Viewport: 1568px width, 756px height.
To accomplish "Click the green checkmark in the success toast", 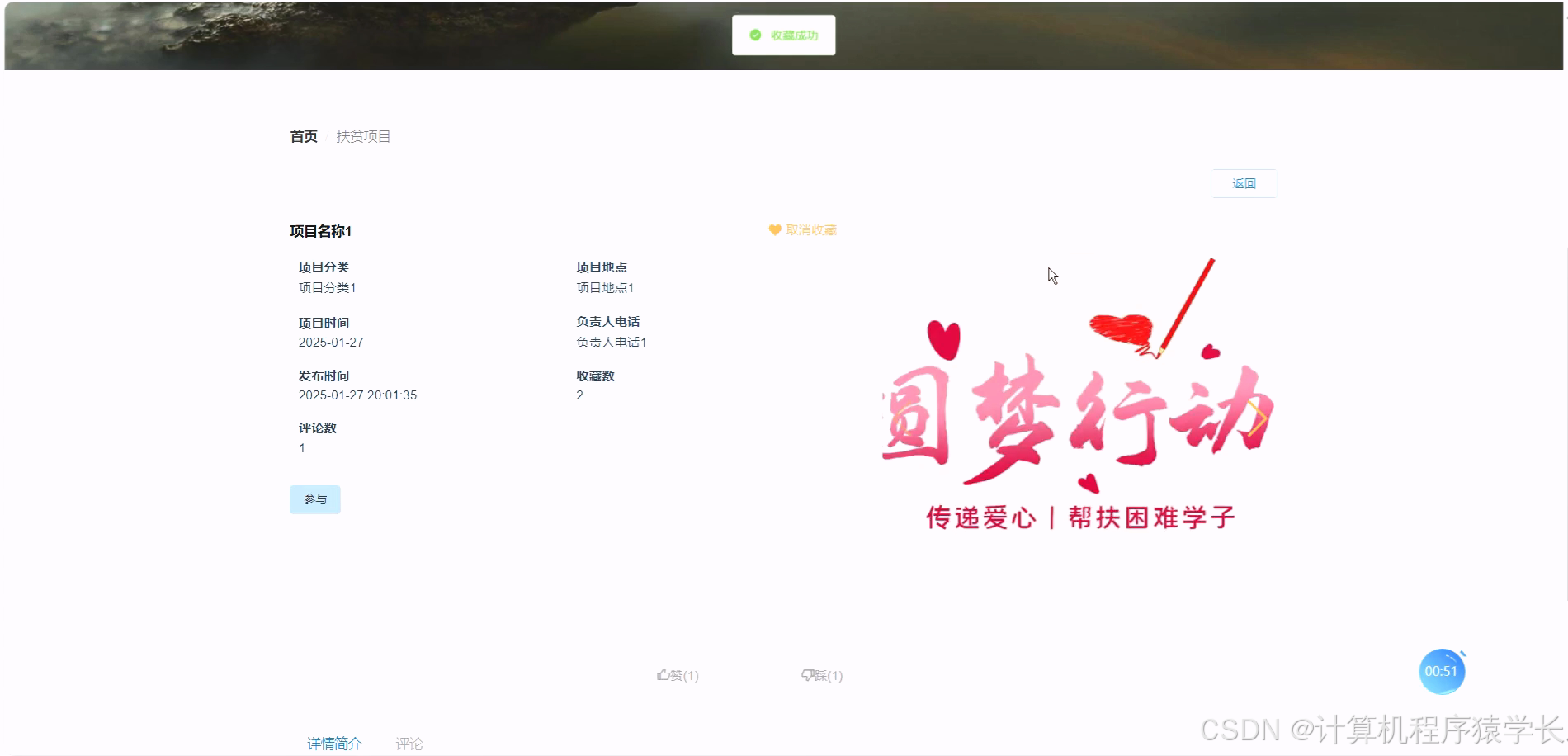I will click(x=753, y=35).
